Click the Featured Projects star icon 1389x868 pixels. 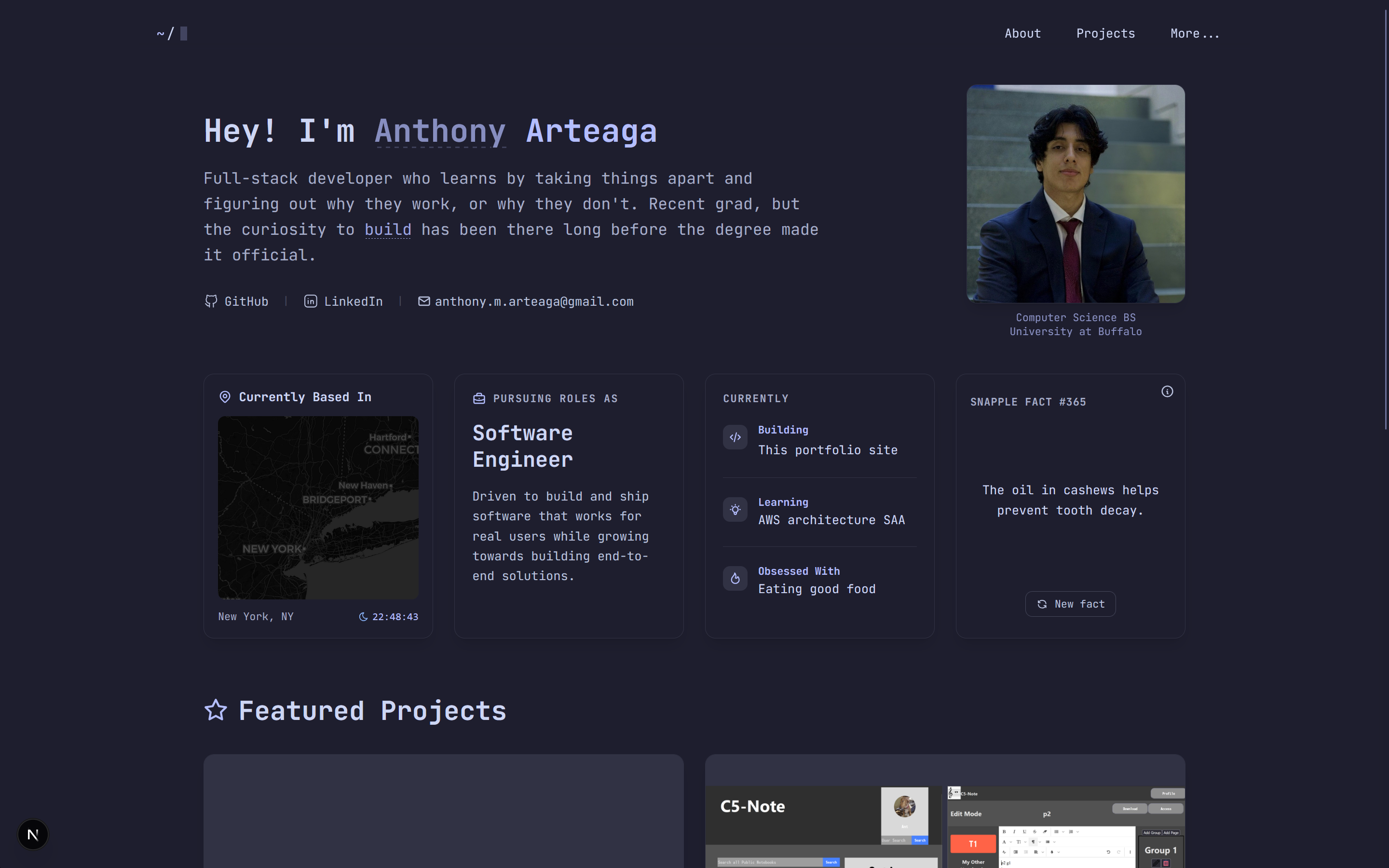tap(216, 710)
